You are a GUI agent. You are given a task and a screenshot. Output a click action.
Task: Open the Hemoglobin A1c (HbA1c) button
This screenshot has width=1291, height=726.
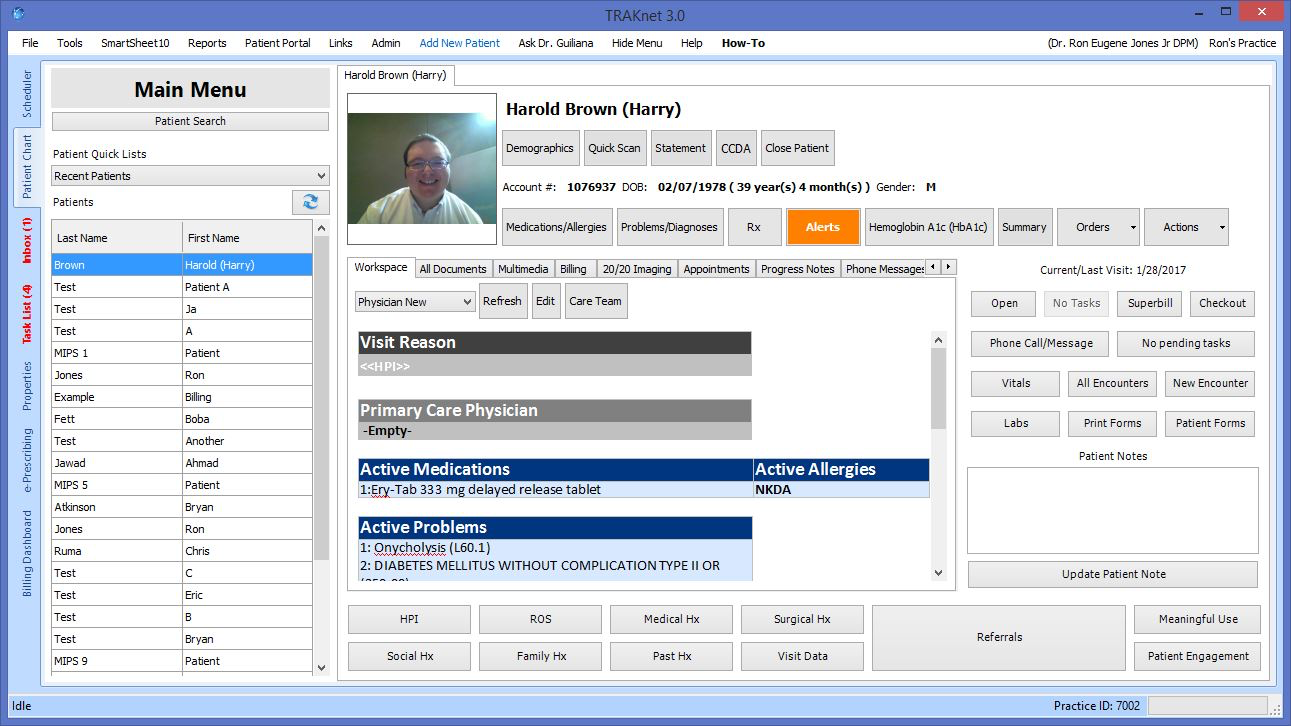point(928,227)
